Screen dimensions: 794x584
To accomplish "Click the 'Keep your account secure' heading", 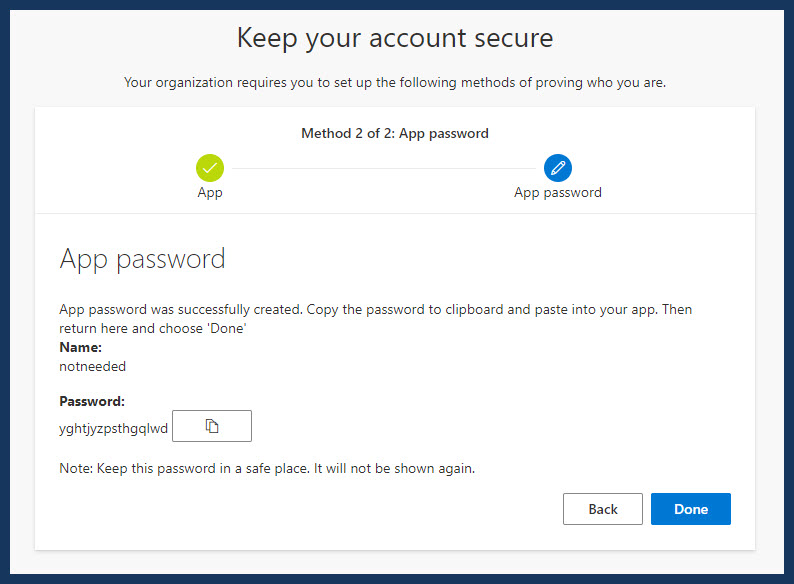I will coord(395,38).
